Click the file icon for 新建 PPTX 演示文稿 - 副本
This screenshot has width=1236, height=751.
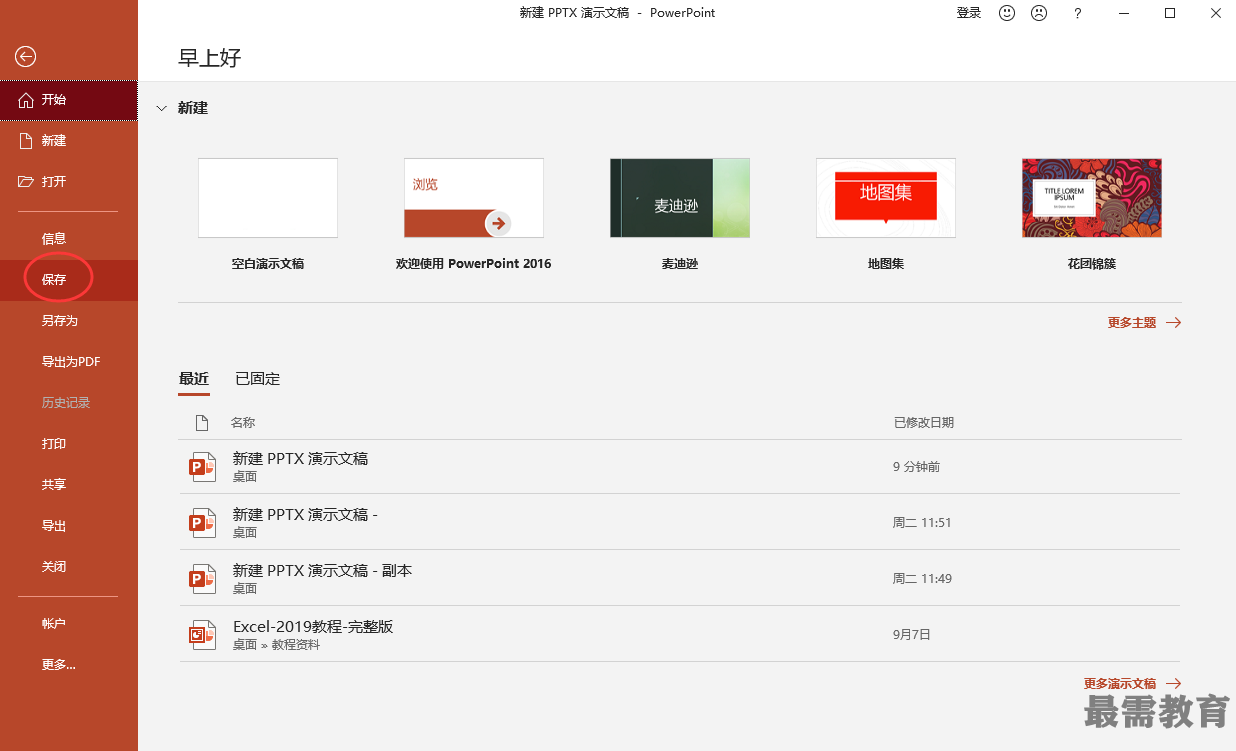click(x=203, y=579)
